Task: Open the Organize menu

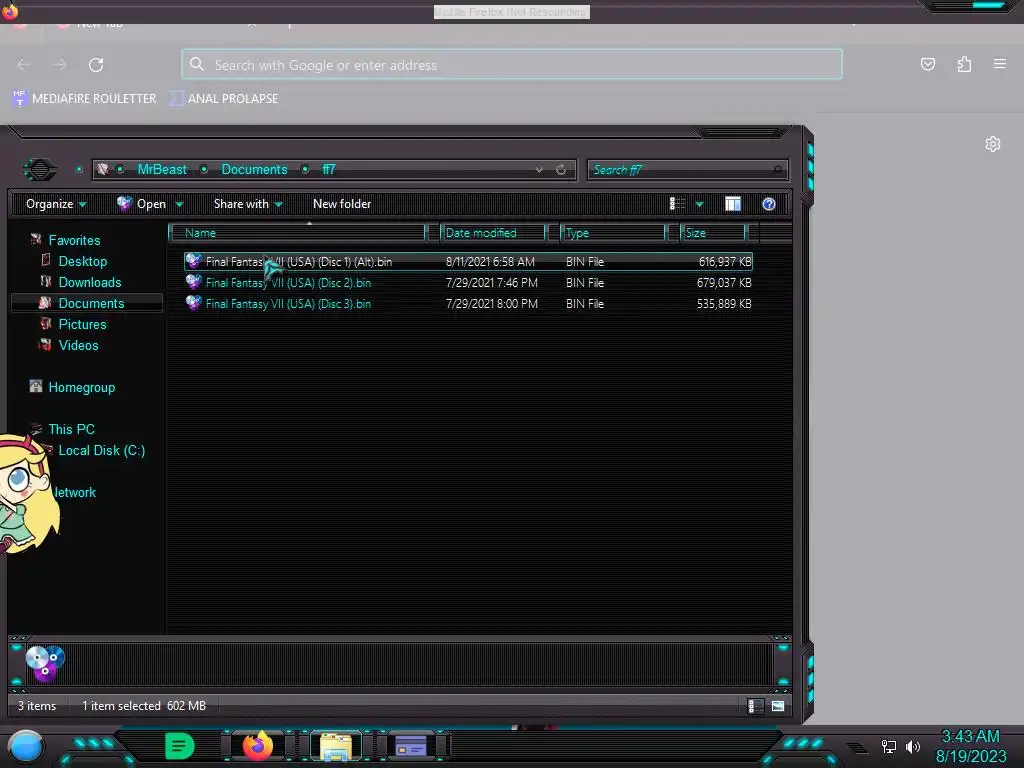Action: pyautogui.click(x=56, y=204)
